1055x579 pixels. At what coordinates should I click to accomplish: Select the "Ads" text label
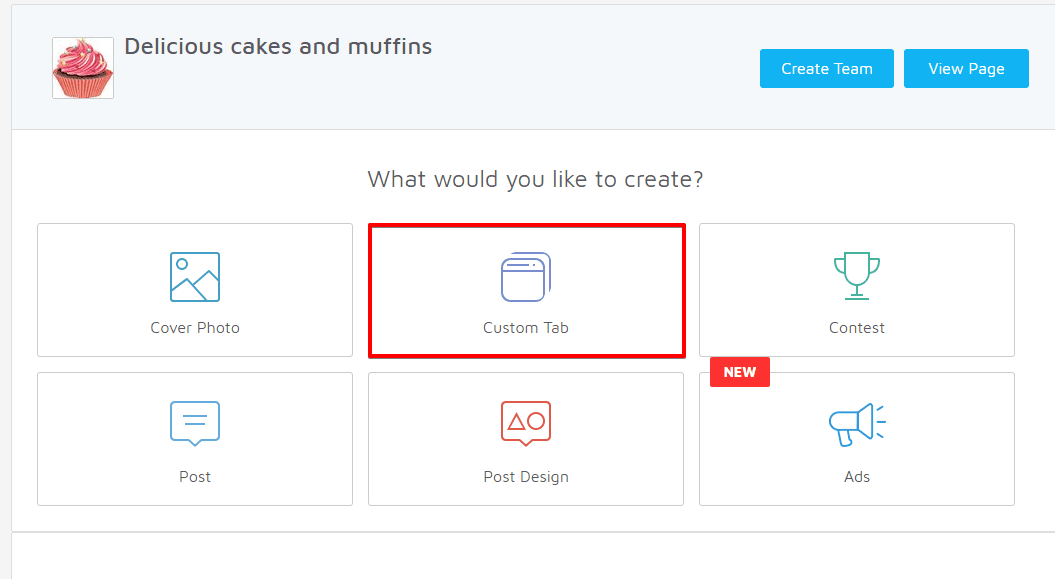pos(857,477)
